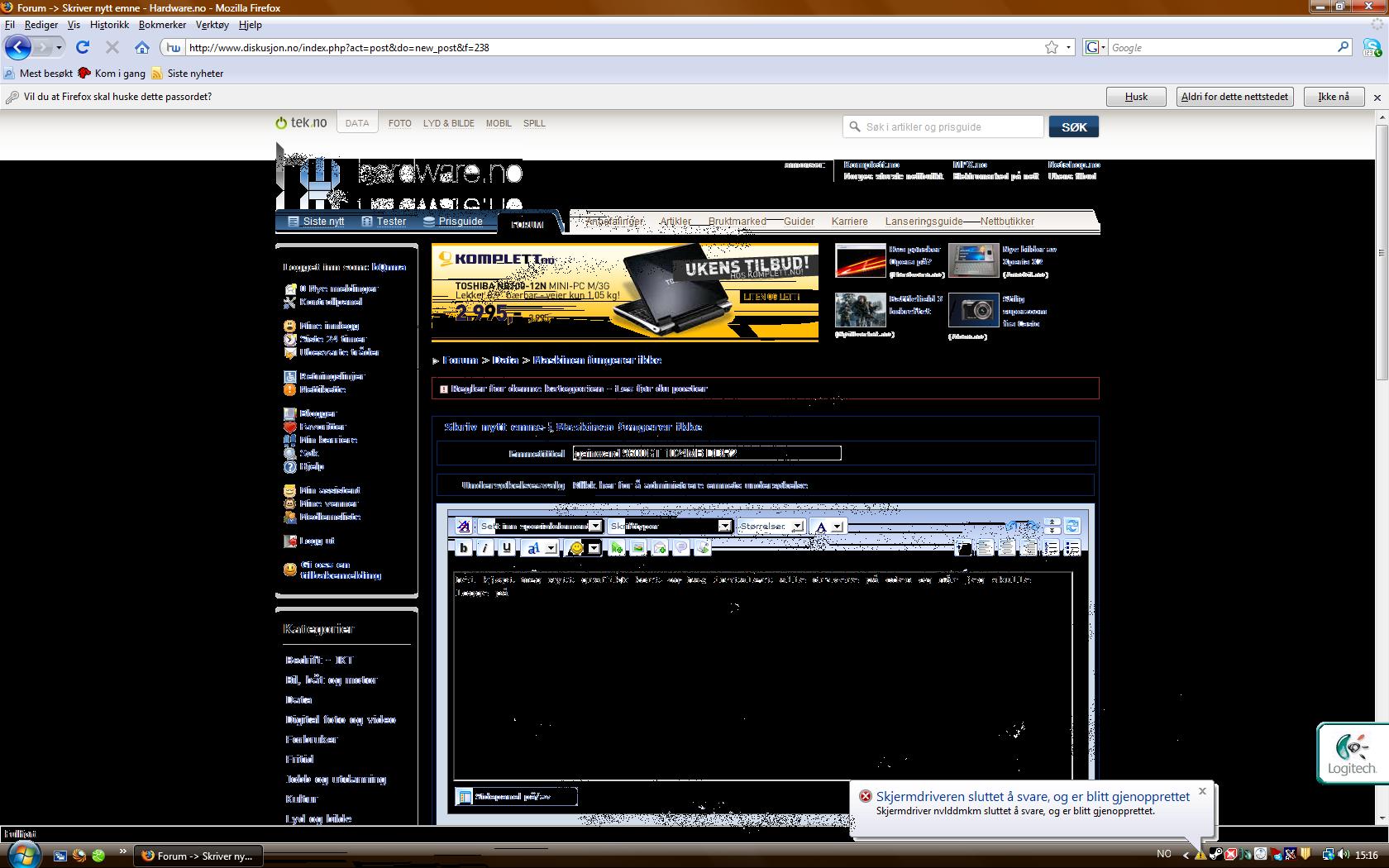
Task: Open the Verktøy menu
Action: pyautogui.click(x=212, y=25)
